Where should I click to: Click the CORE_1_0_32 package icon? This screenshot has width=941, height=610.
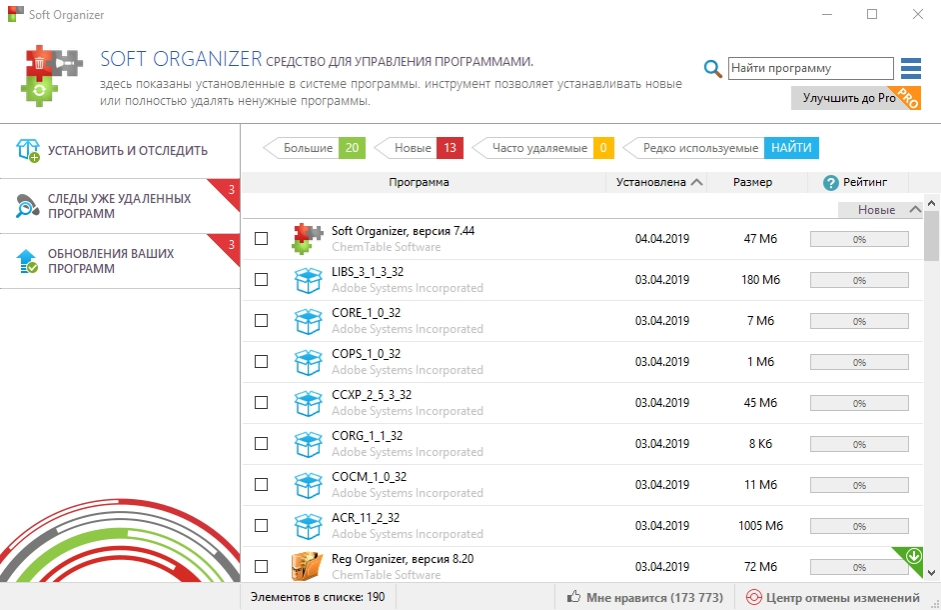click(308, 321)
